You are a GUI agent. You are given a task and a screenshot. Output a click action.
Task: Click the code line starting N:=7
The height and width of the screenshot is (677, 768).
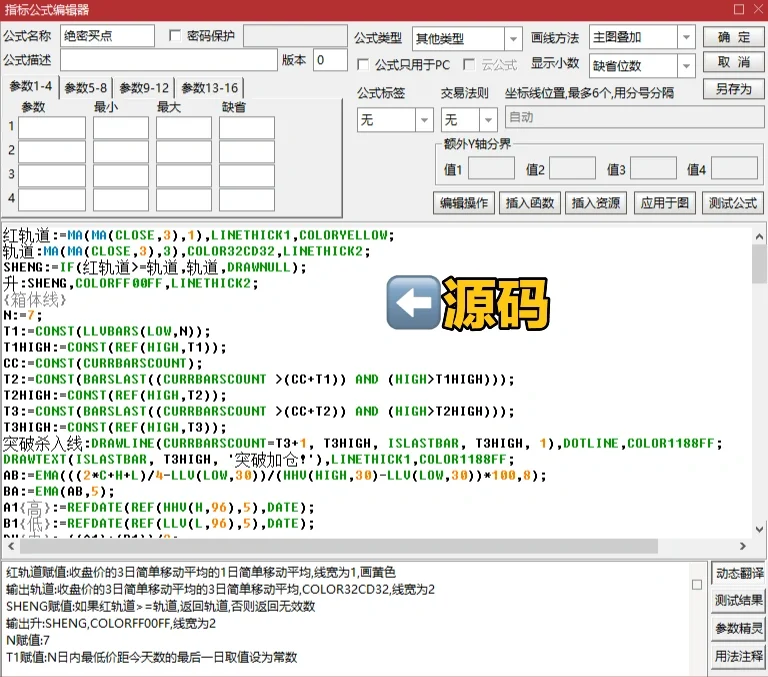tap(23, 315)
